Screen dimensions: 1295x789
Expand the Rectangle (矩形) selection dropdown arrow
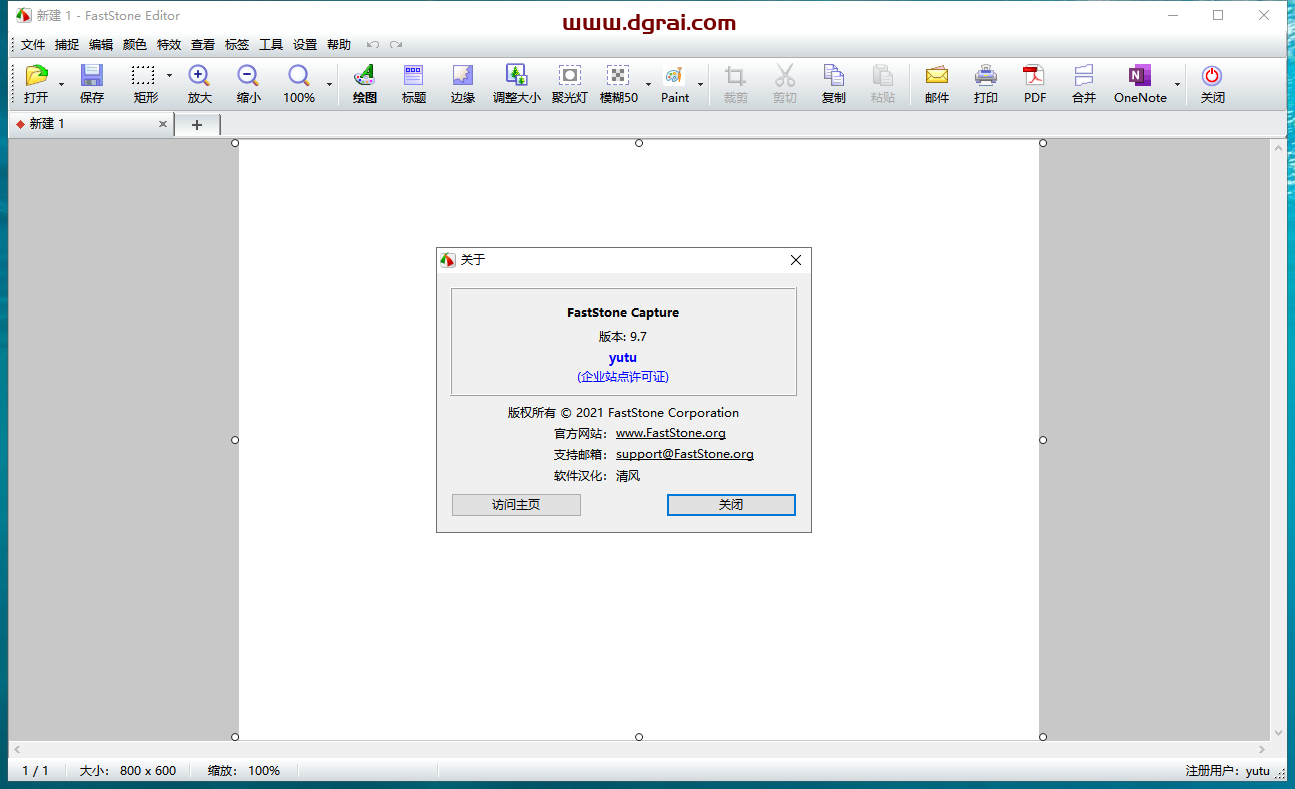coord(169,76)
